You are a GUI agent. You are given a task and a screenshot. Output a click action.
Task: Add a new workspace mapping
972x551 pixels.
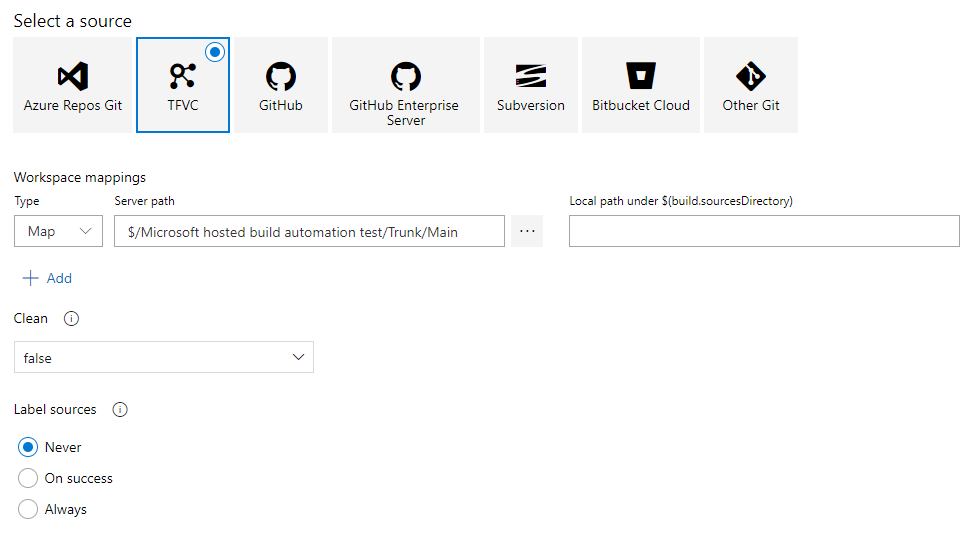tap(47, 278)
